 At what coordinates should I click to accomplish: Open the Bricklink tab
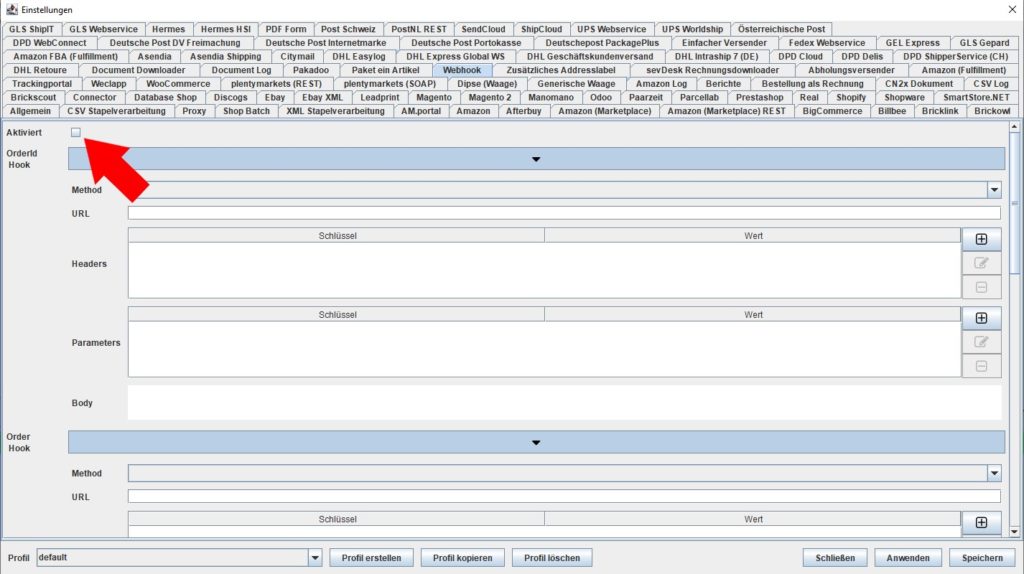[940, 111]
